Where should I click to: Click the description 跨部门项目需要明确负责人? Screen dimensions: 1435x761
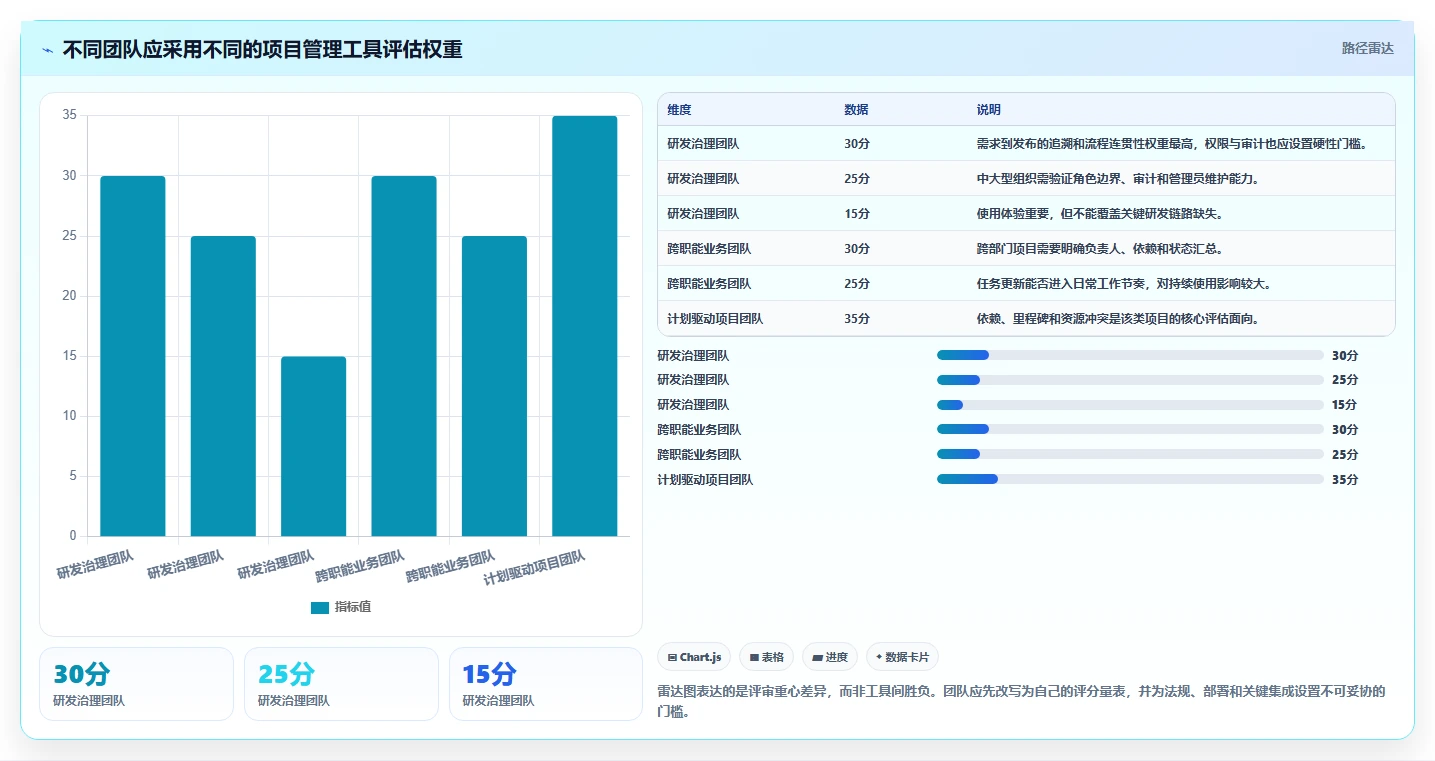point(1100,249)
